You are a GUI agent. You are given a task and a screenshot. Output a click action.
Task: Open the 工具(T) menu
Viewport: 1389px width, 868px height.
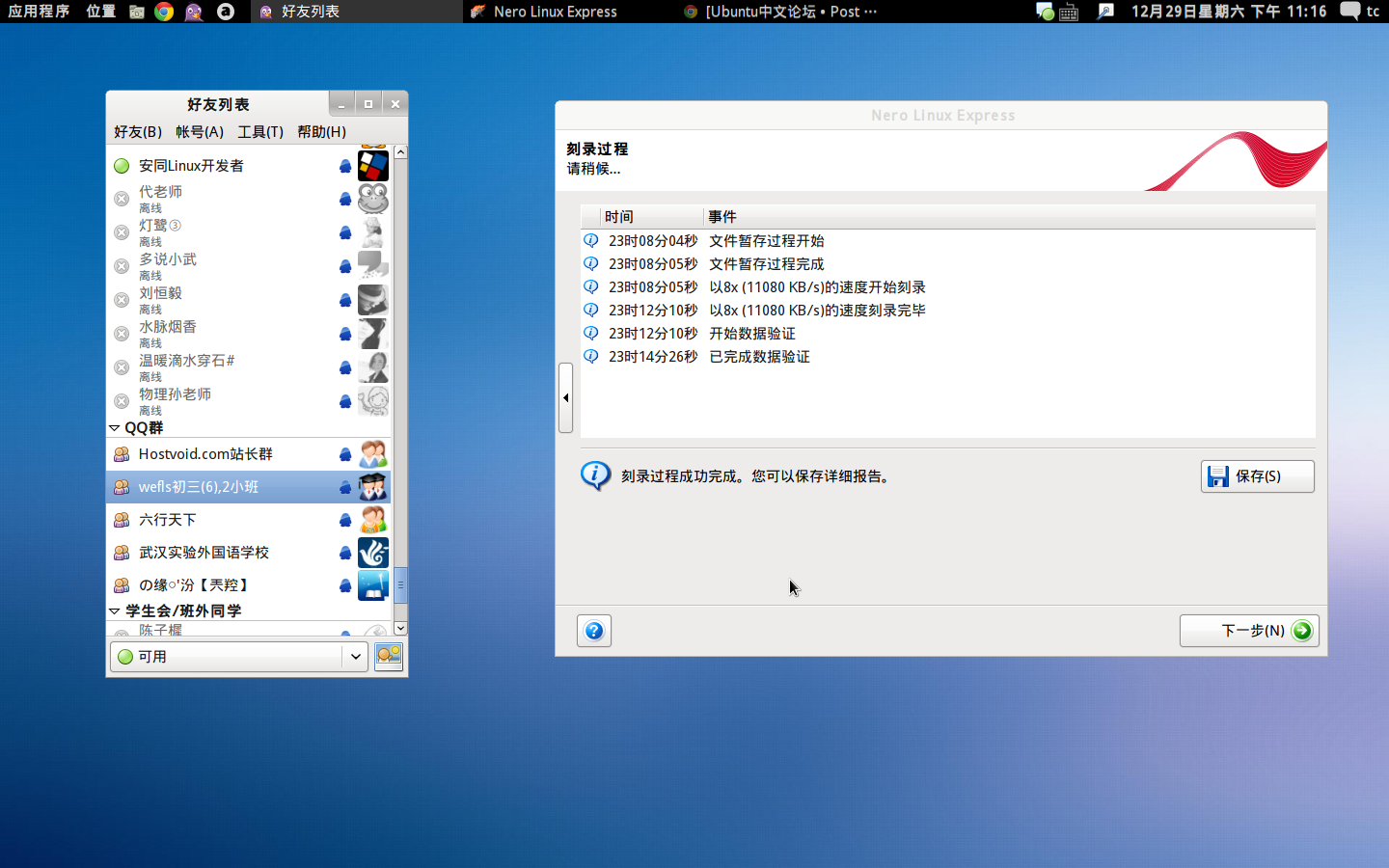(x=260, y=132)
